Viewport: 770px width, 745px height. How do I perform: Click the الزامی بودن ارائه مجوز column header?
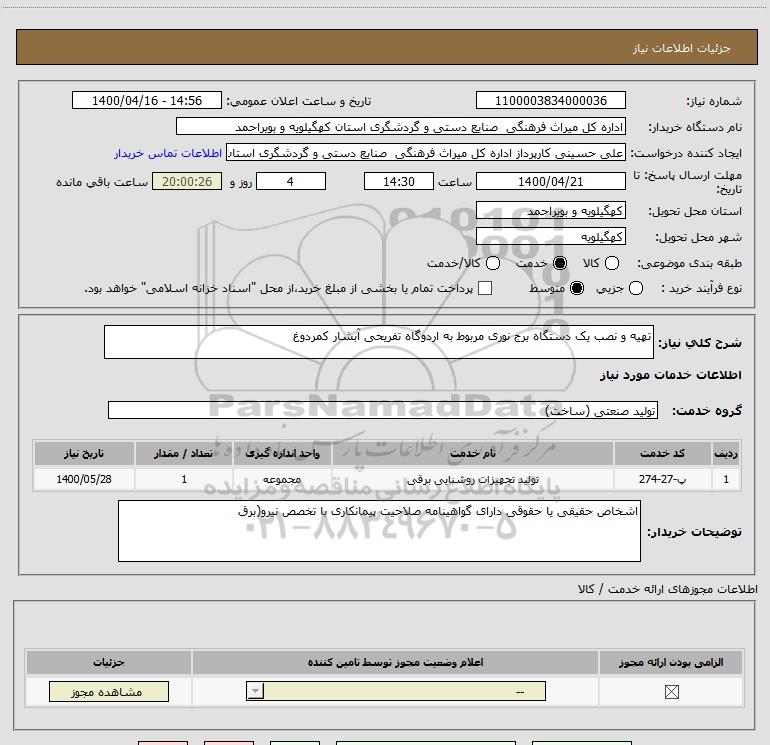[671, 662]
